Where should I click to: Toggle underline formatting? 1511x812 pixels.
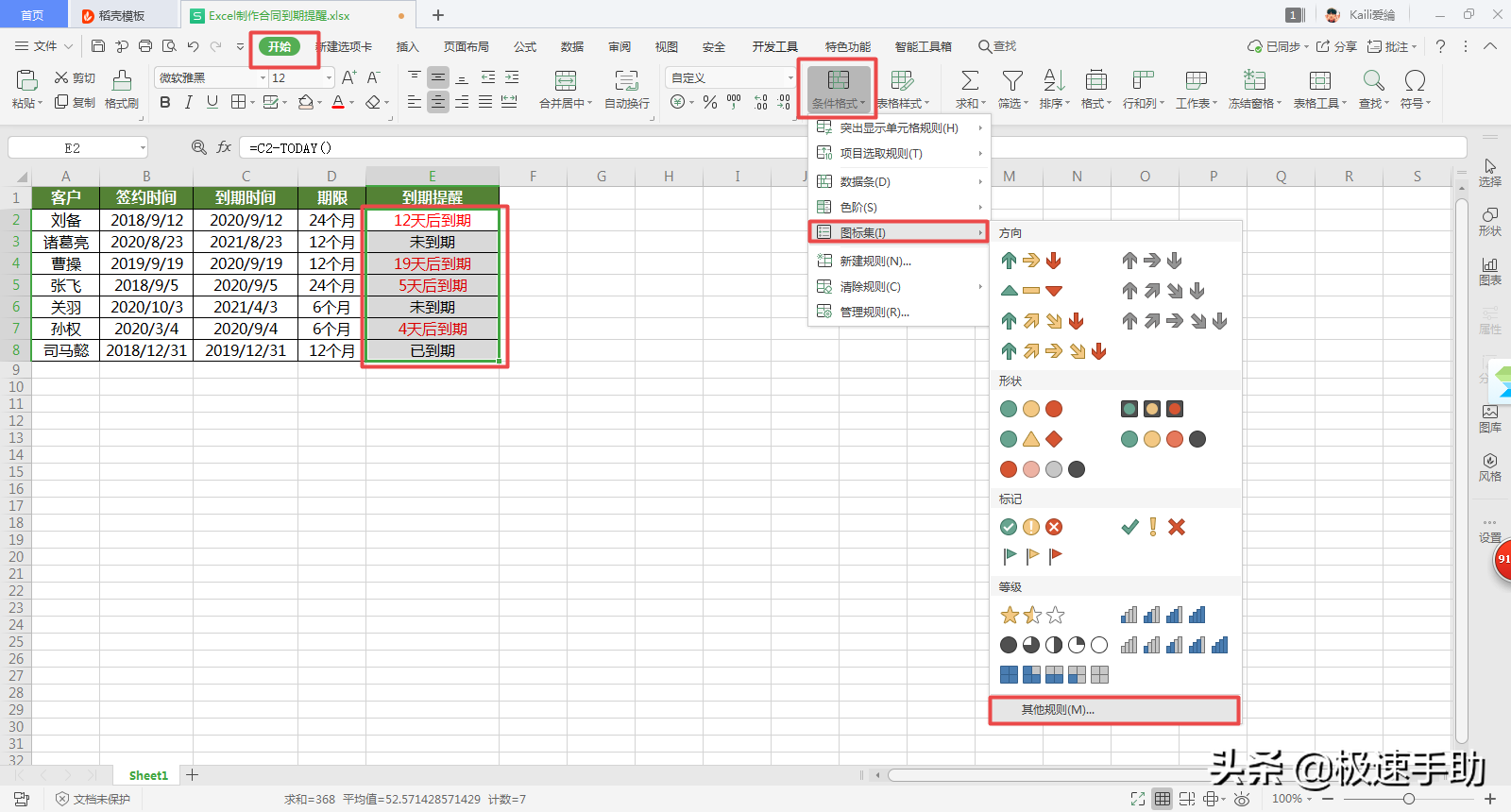212,102
